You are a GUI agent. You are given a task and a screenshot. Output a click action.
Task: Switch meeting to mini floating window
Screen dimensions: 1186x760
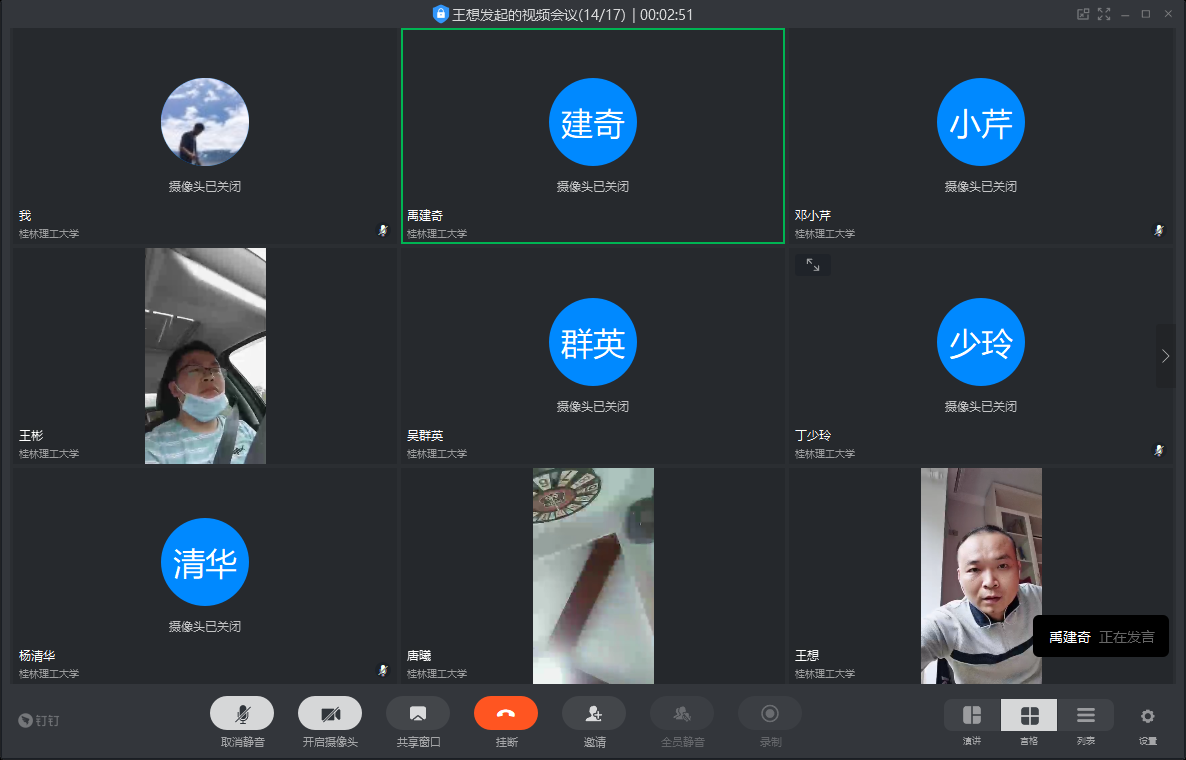point(1082,14)
